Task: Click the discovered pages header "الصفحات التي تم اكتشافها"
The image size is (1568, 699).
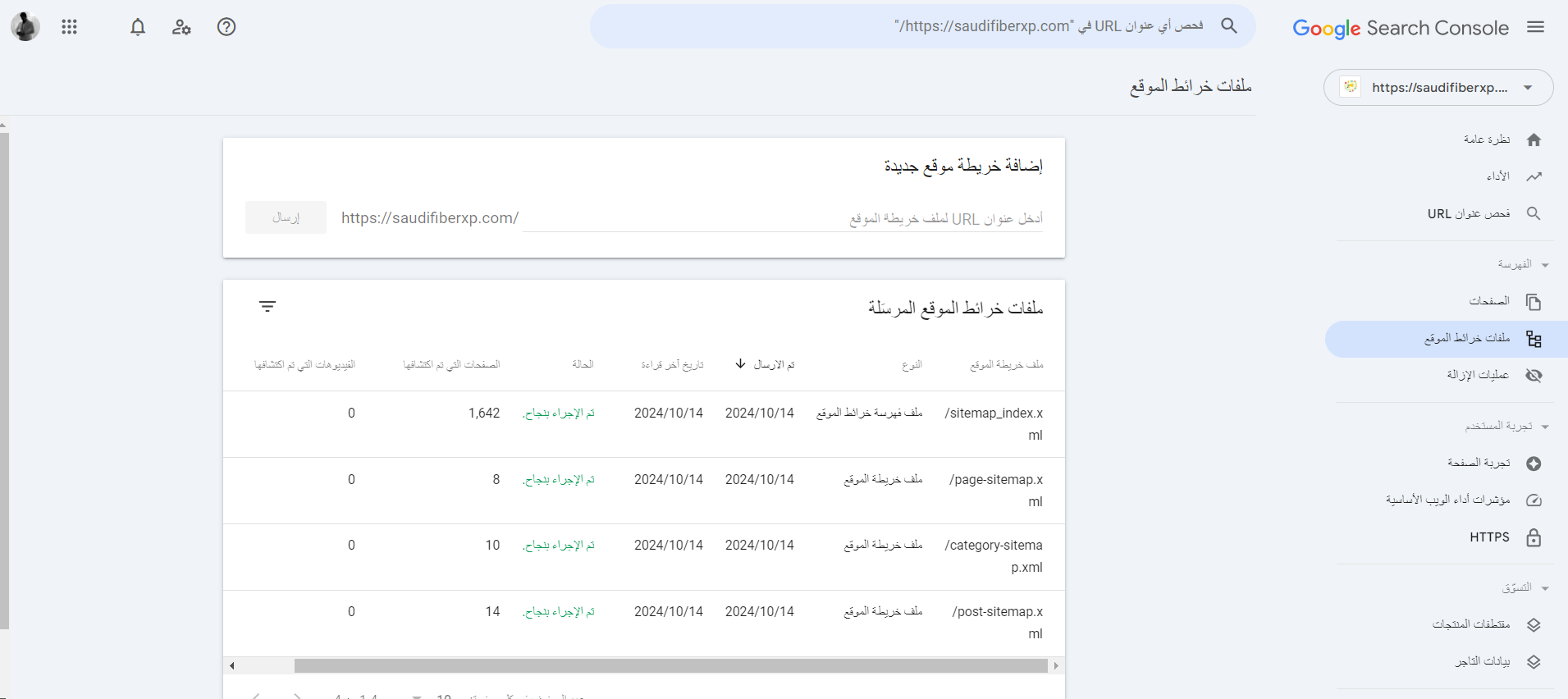Action: (451, 364)
